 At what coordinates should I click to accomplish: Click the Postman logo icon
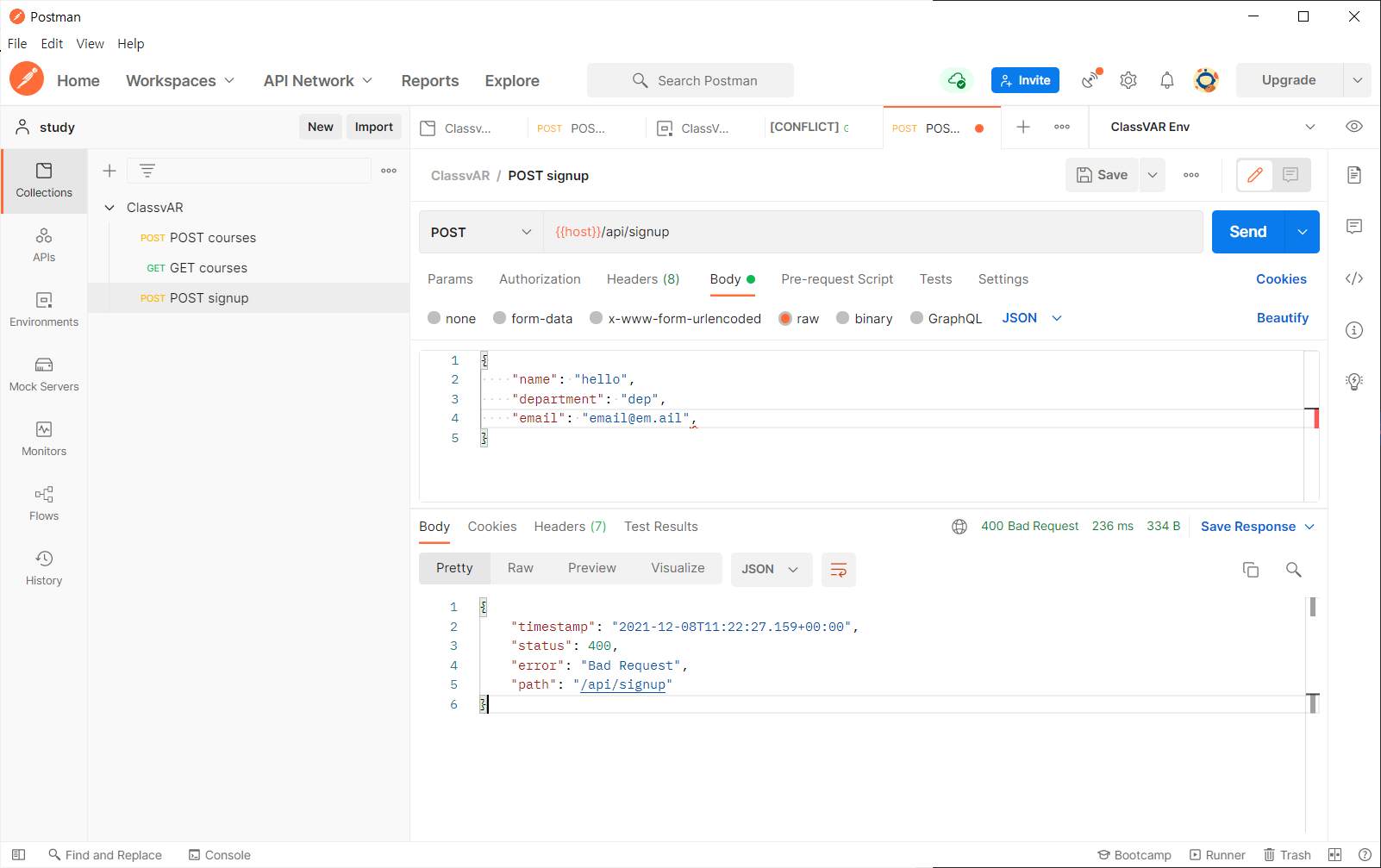27,79
